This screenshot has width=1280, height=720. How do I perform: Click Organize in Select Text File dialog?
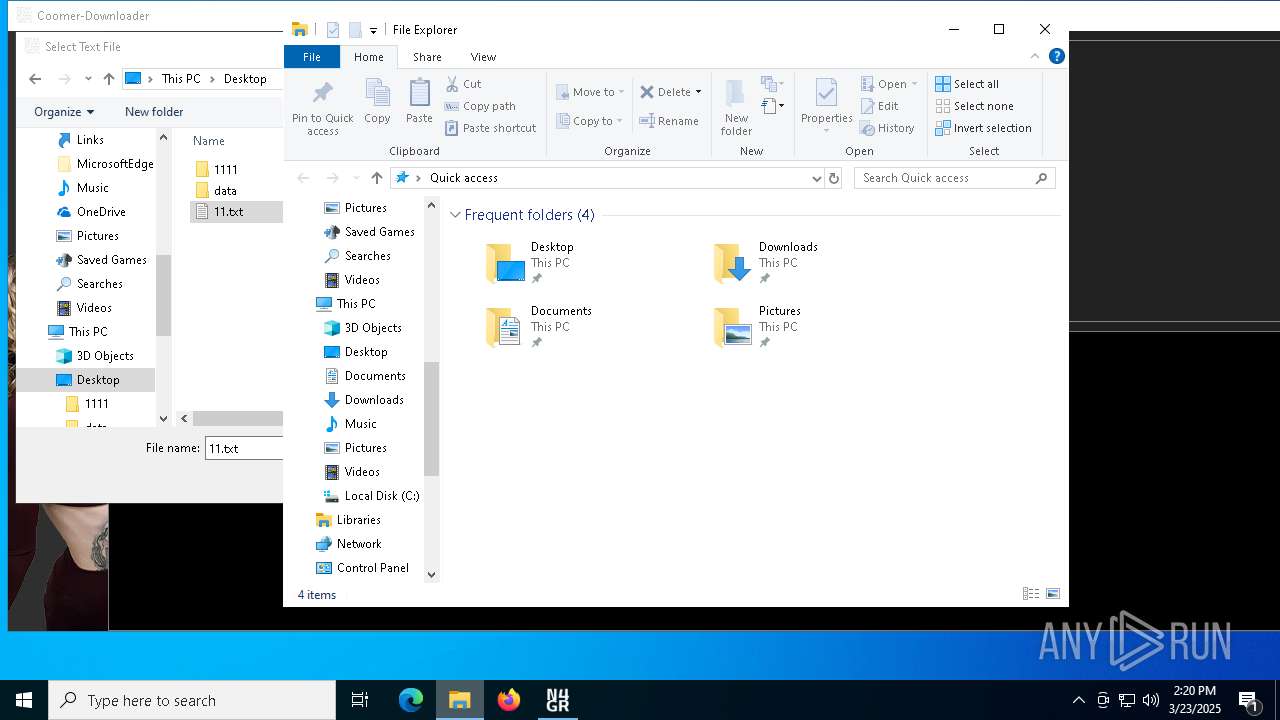pos(64,112)
